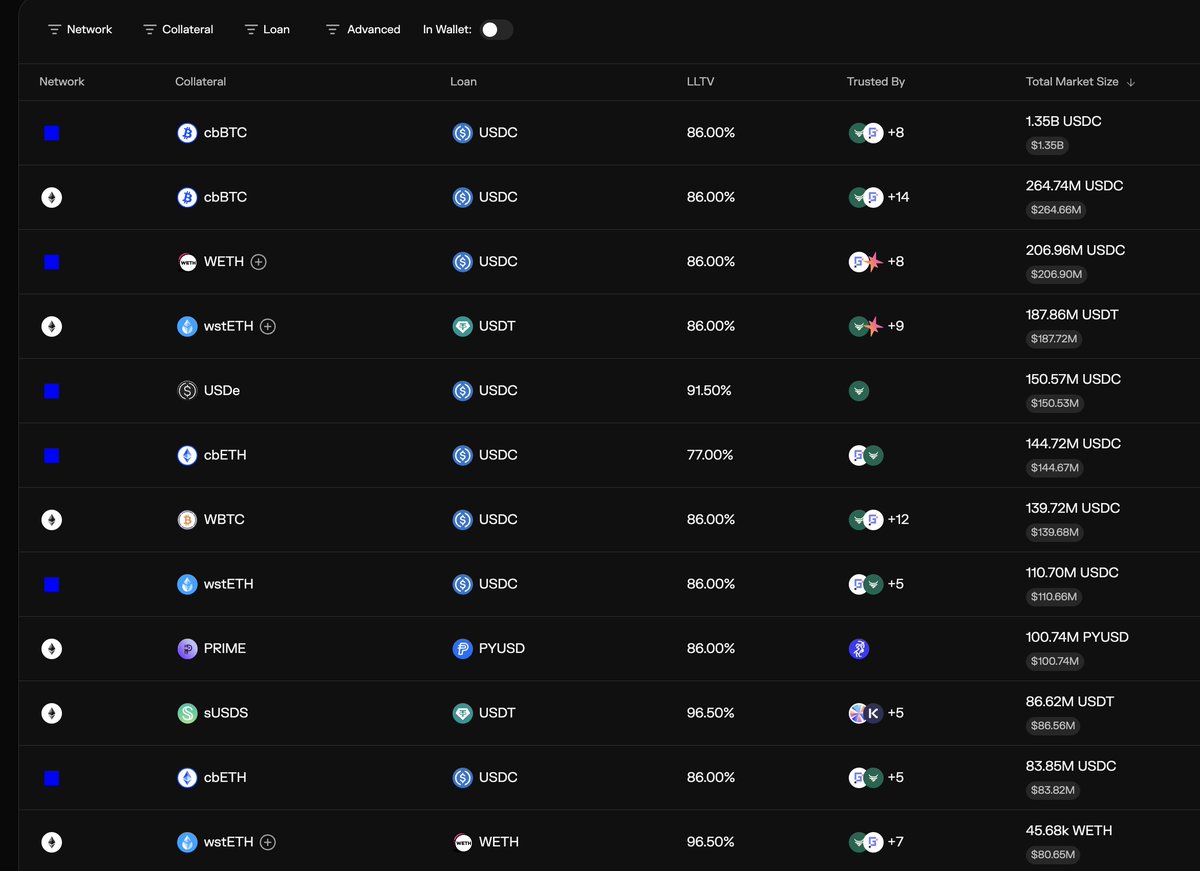Click the PYUSD loan name
Image resolution: width=1200 pixels, height=871 pixels.
click(502, 649)
